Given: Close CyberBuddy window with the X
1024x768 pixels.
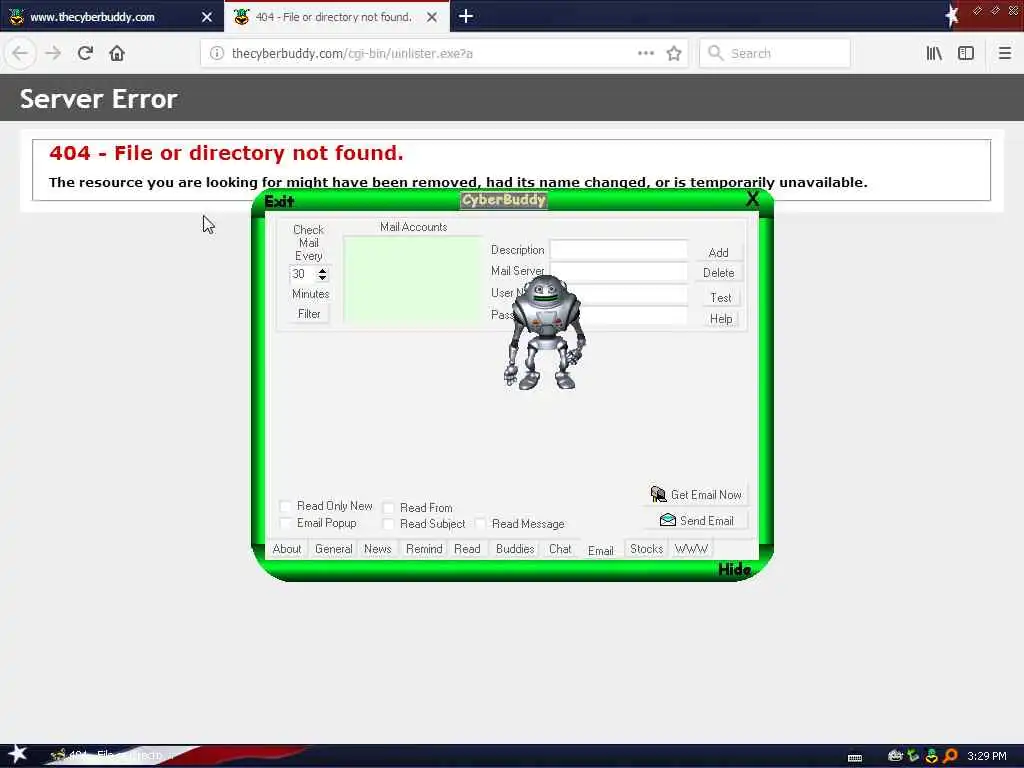Looking at the screenshot, I should coord(752,199).
